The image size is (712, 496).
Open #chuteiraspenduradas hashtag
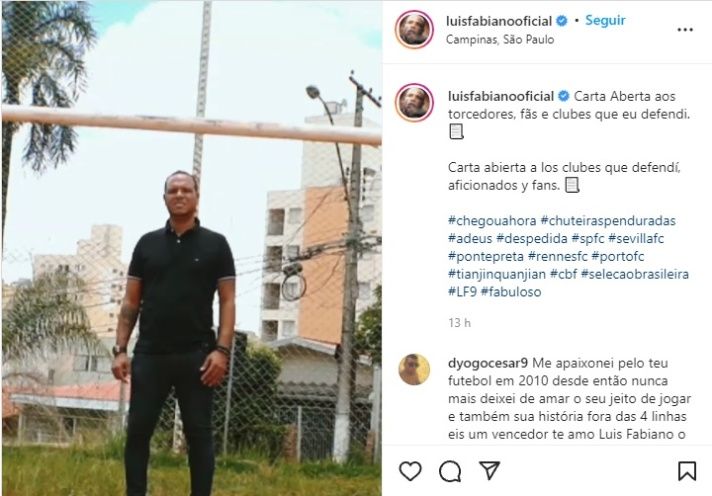point(608,221)
